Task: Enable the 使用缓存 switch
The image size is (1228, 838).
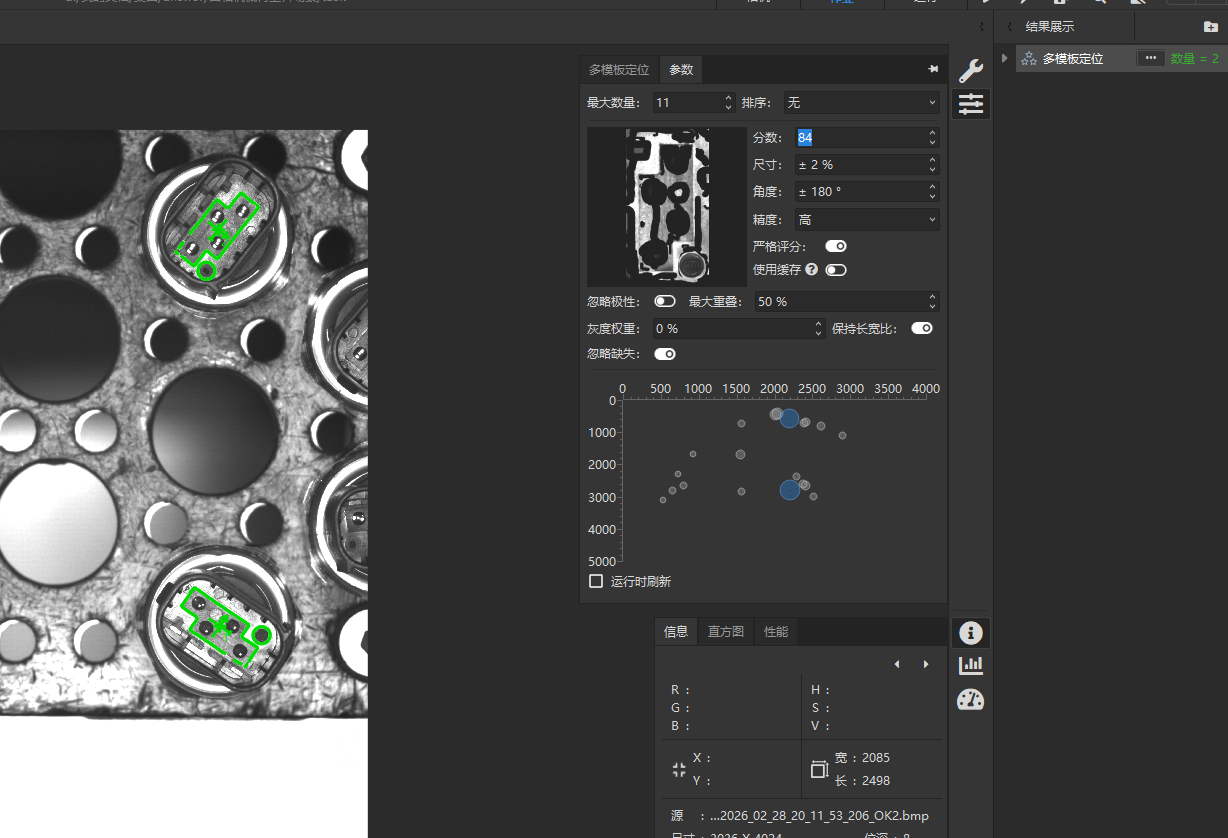Action: [835, 270]
